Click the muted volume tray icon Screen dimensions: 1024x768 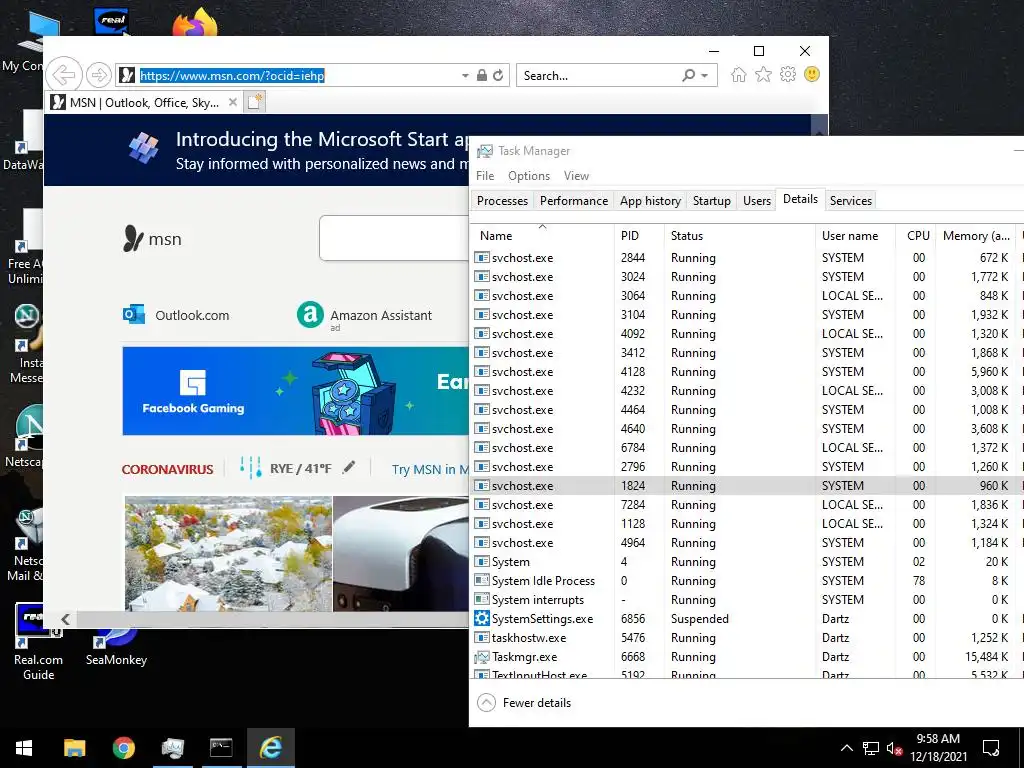pyautogui.click(x=894, y=748)
